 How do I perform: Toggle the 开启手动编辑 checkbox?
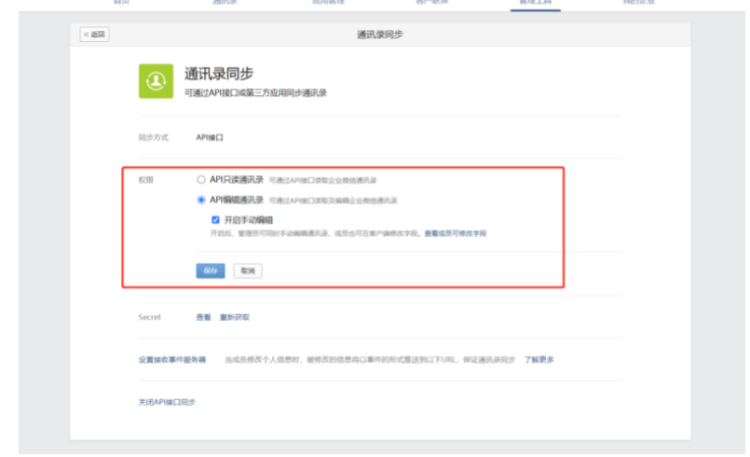(x=215, y=219)
